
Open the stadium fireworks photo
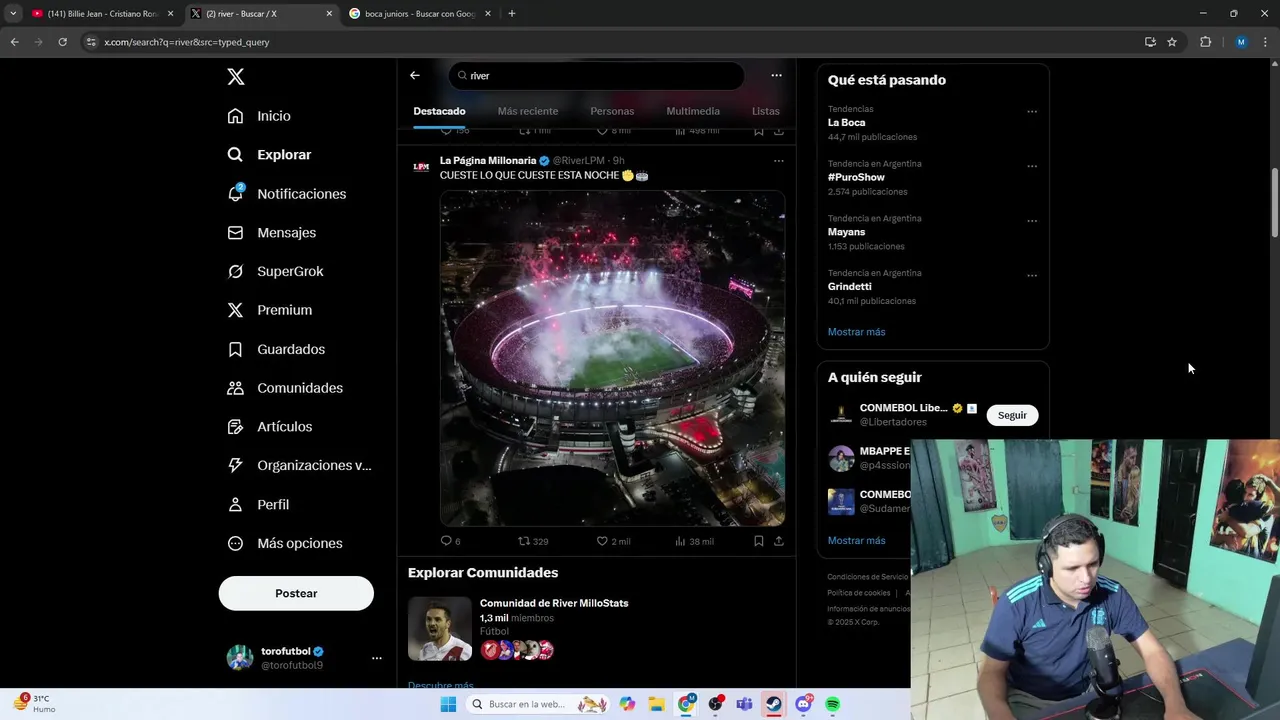click(612, 358)
